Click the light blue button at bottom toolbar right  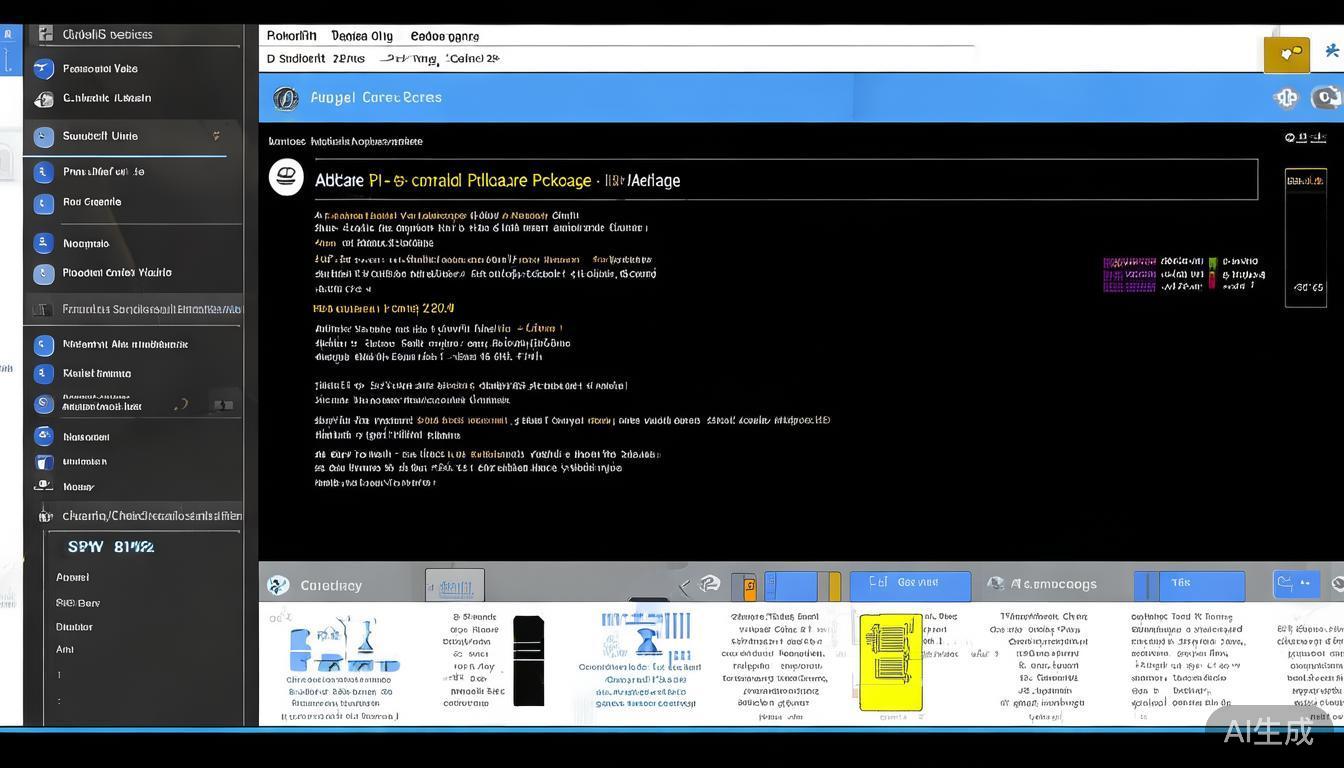1296,584
